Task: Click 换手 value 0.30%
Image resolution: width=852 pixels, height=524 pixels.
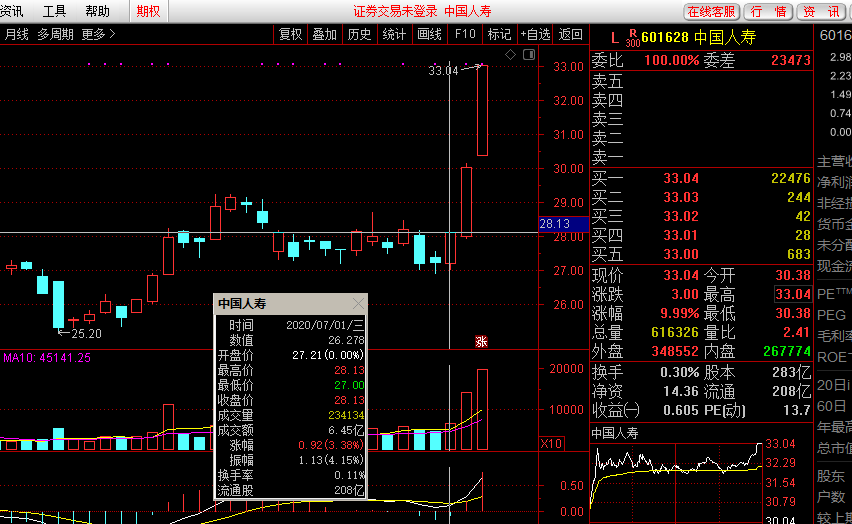Action: pyautogui.click(x=680, y=372)
